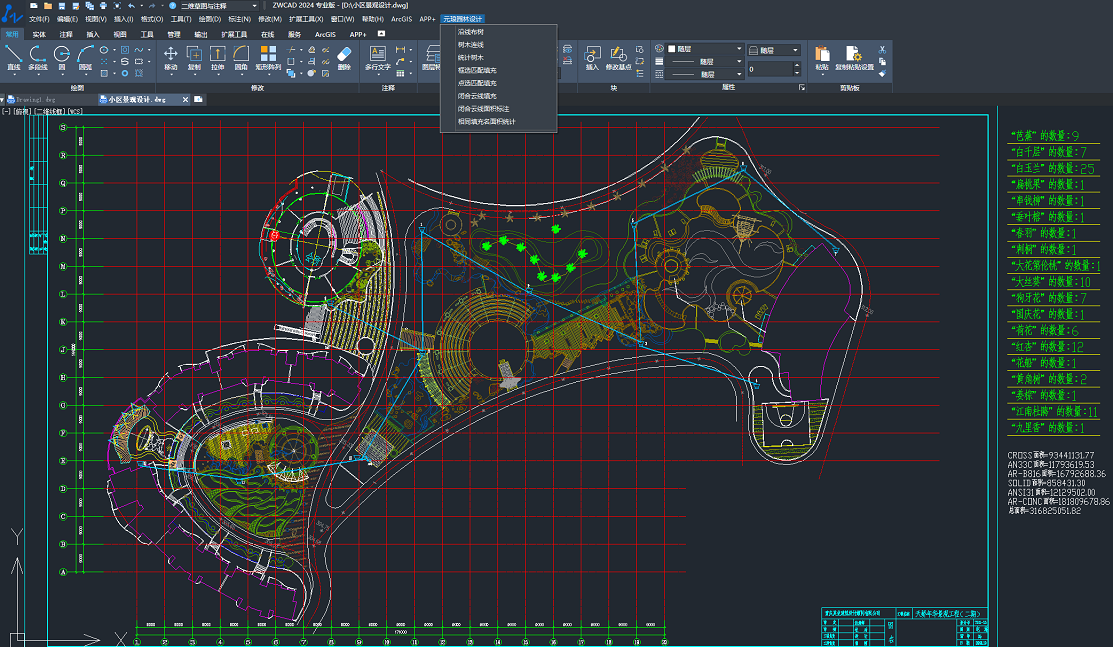The height and width of the screenshot is (647, 1113).
Task: Switch to the 输出 ribbon tab
Action: (201, 34)
